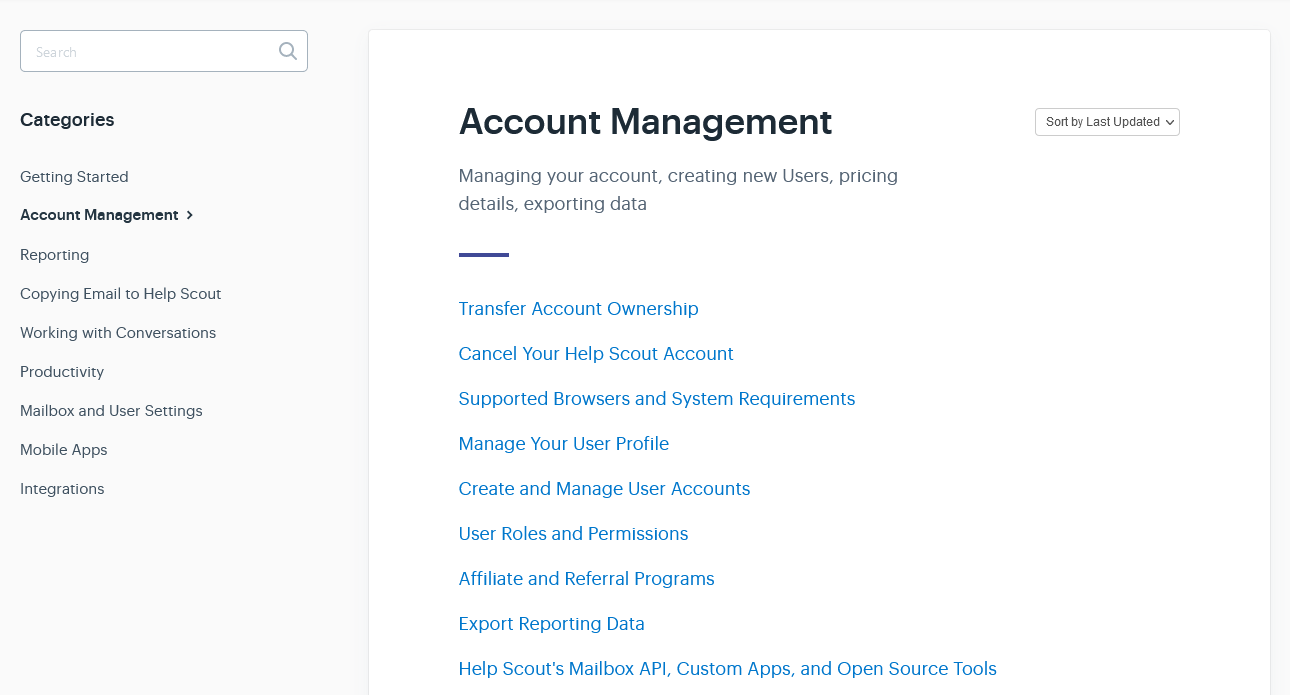Navigate to Mailbox and User Settings

(111, 411)
